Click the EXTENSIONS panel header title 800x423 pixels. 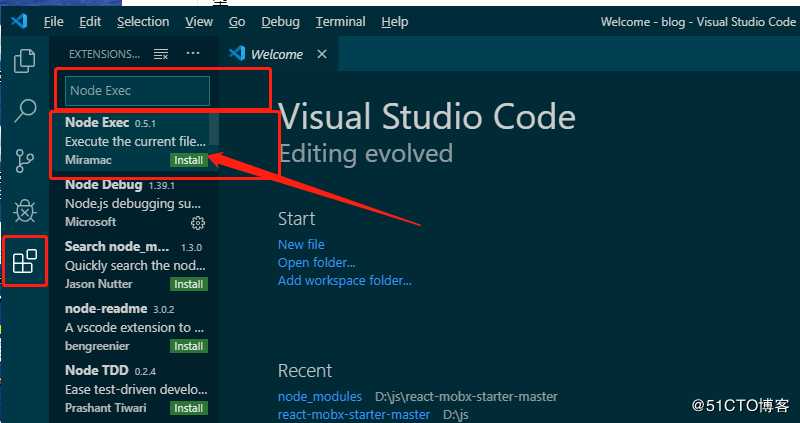tap(104, 54)
